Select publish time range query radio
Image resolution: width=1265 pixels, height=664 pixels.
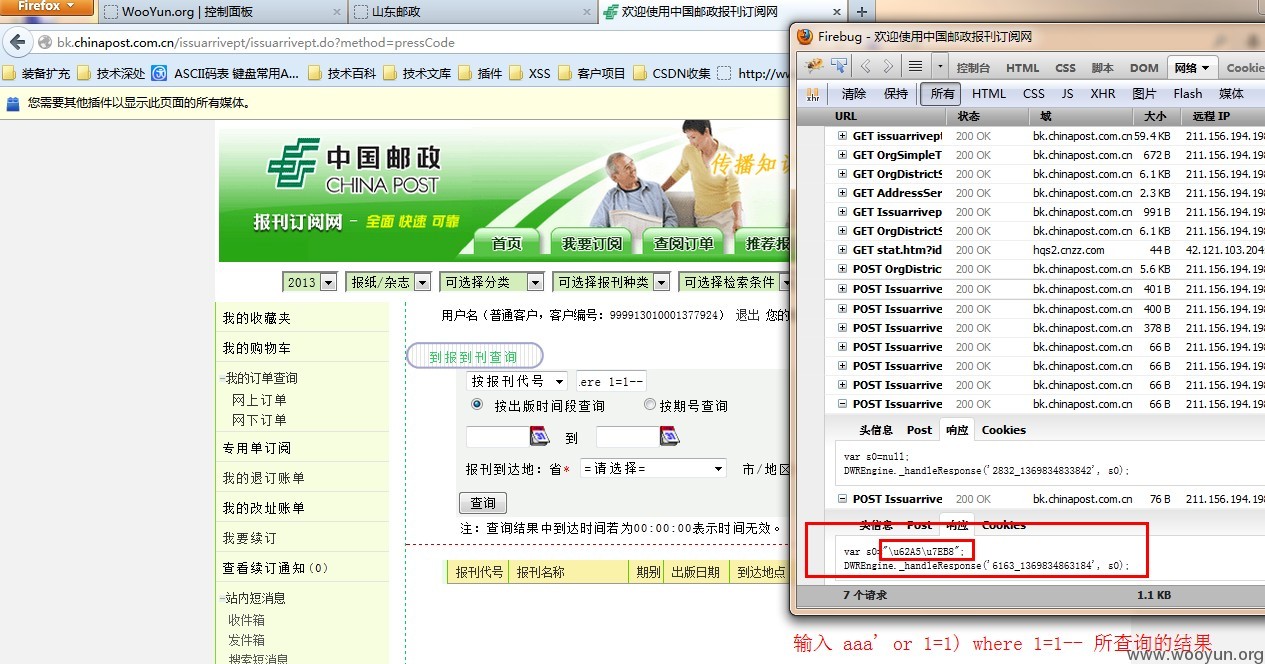tap(477, 405)
